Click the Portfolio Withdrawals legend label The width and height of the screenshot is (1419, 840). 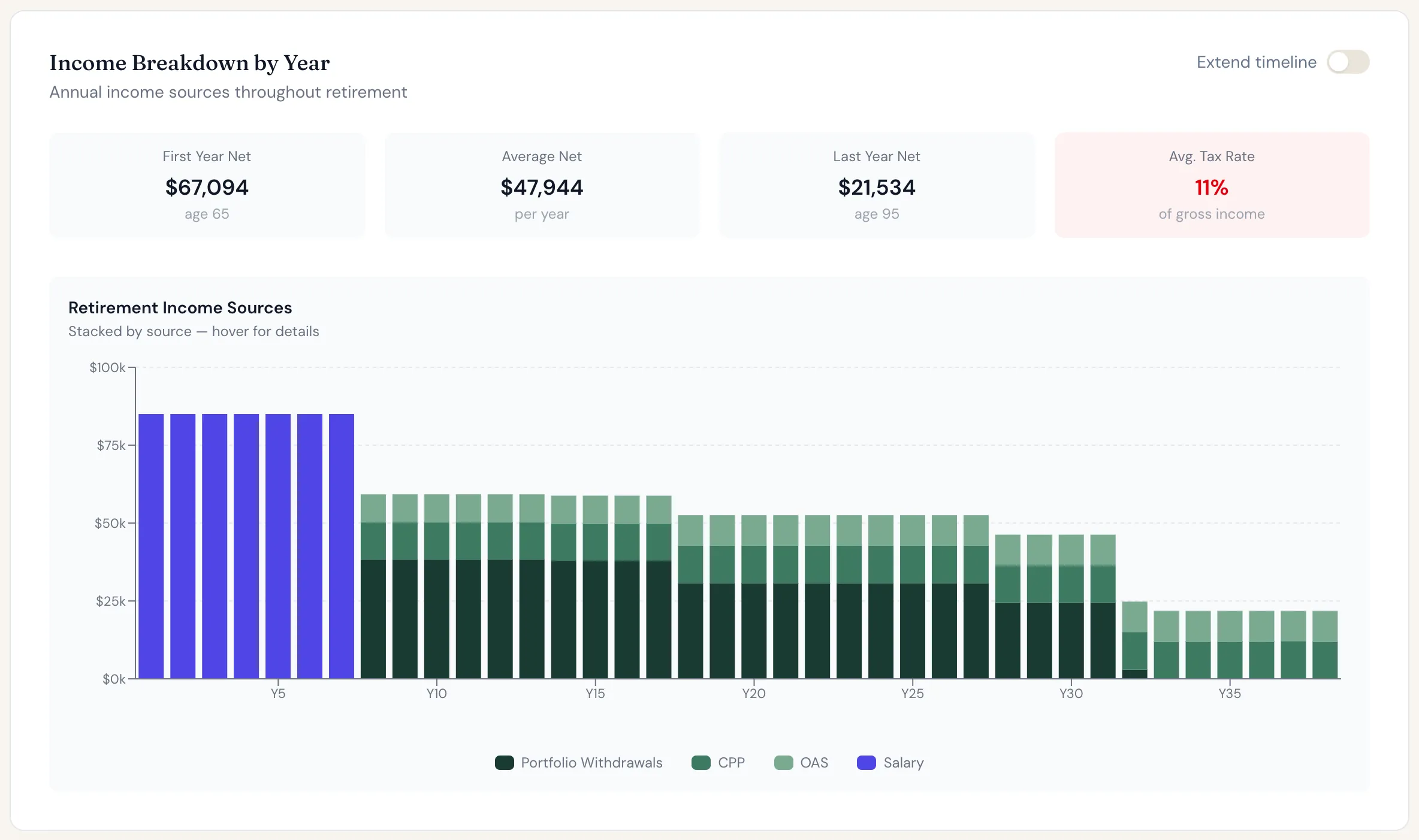(x=591, y=763)
